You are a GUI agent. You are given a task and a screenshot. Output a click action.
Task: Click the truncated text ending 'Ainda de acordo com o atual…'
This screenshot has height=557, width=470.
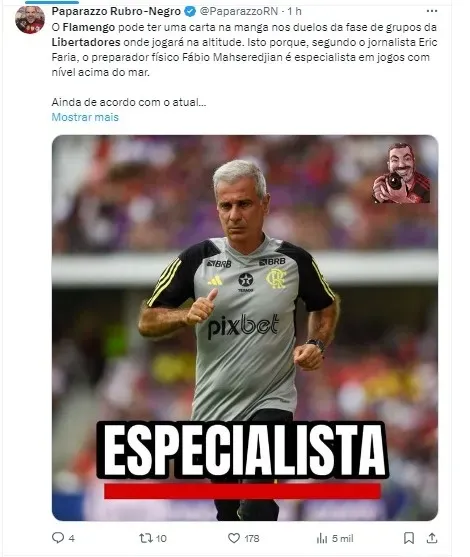(x=129, y=102)
